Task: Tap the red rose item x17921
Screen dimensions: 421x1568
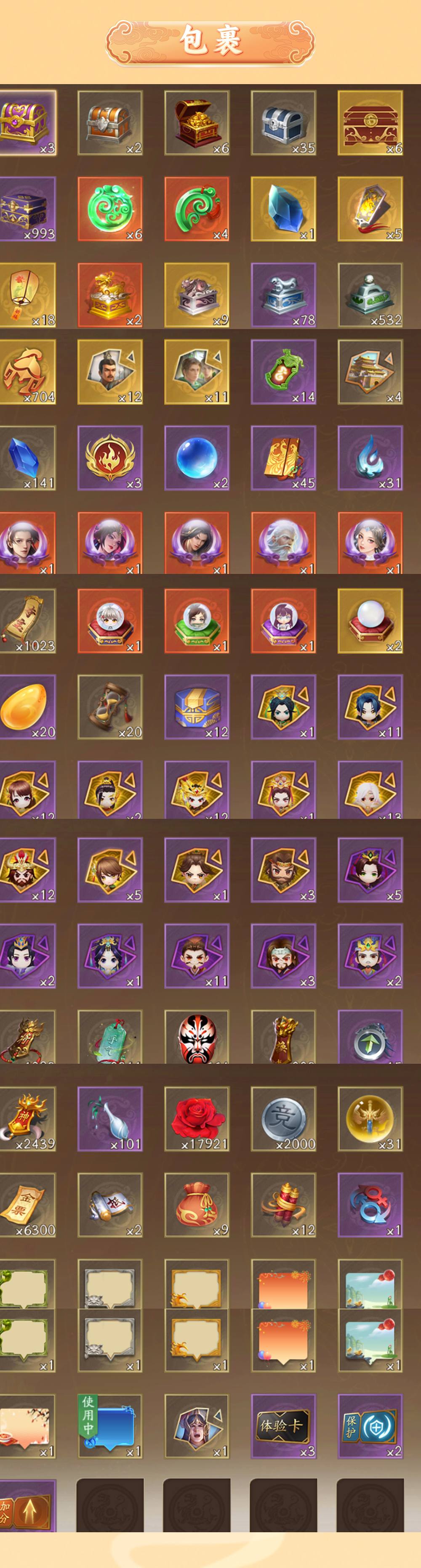Action: (197, 1119)
